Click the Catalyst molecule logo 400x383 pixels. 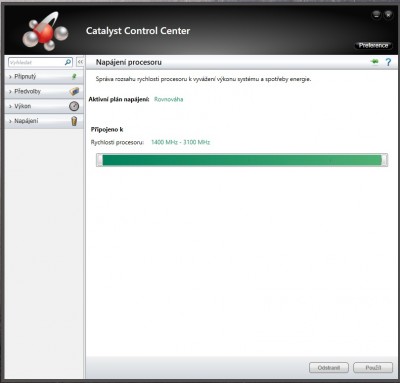pyautogui.click(x=45, y=32)
